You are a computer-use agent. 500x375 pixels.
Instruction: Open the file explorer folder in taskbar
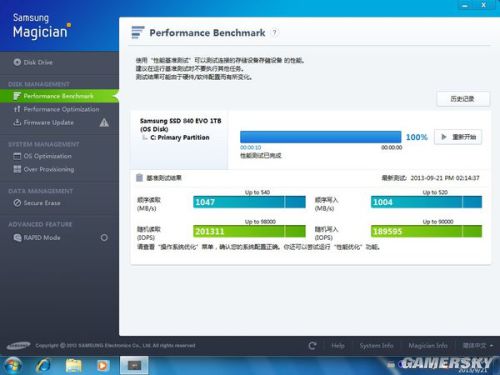(73, 365)
